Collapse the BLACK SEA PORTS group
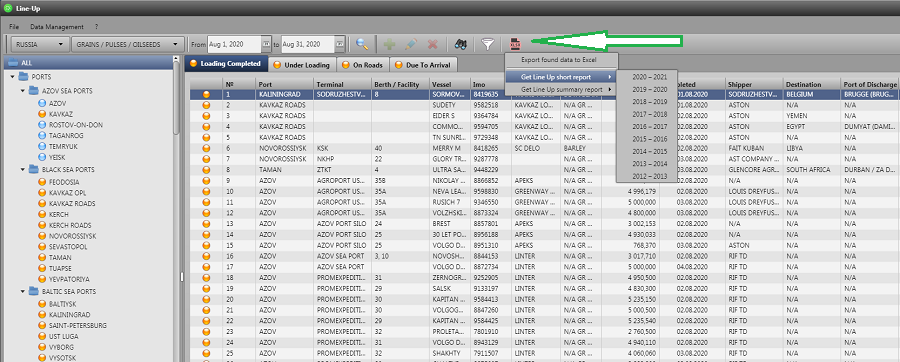The image size is (900, 362). (22, 170)
